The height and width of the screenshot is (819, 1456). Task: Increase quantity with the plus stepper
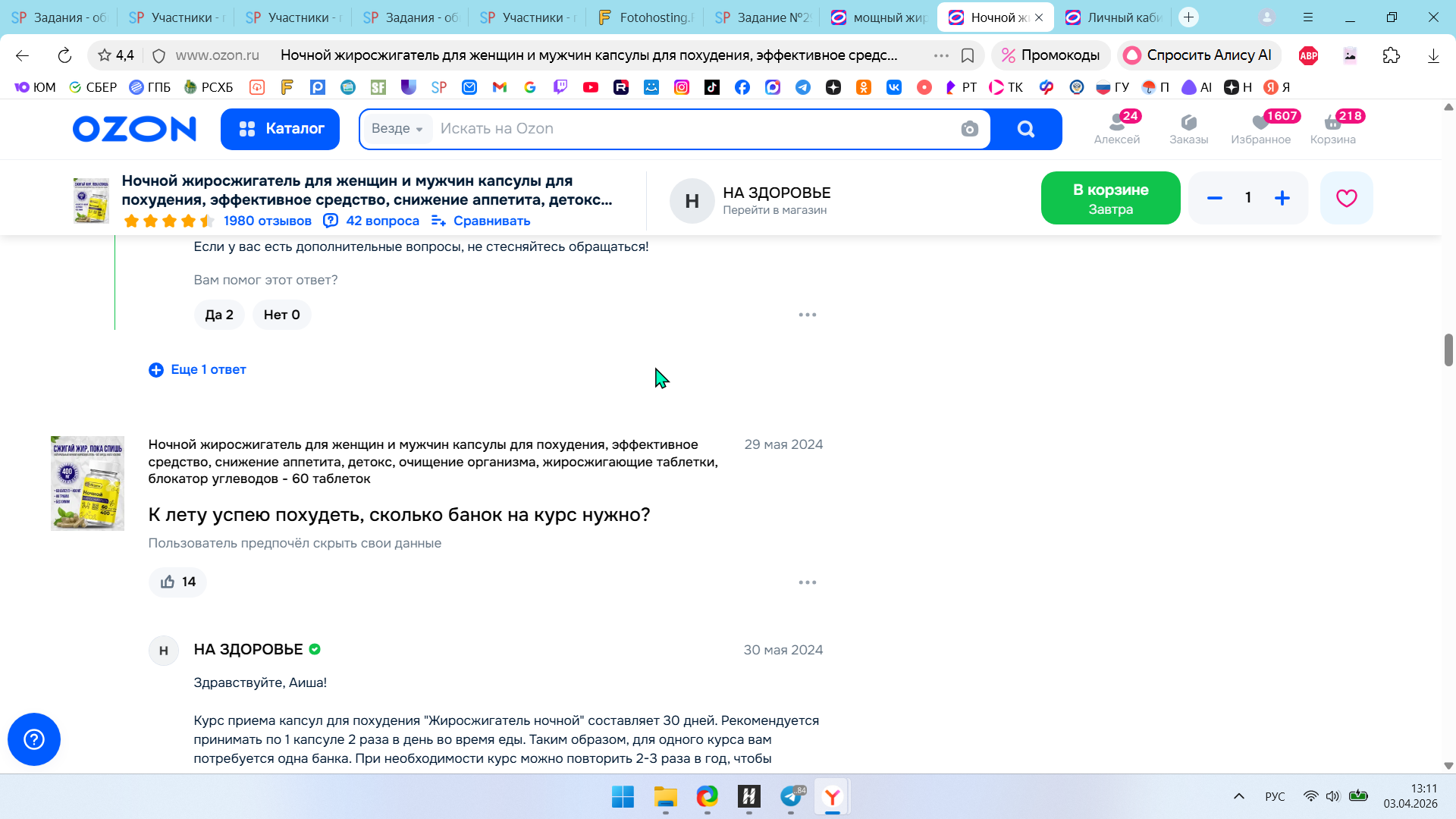[1282, 198]
